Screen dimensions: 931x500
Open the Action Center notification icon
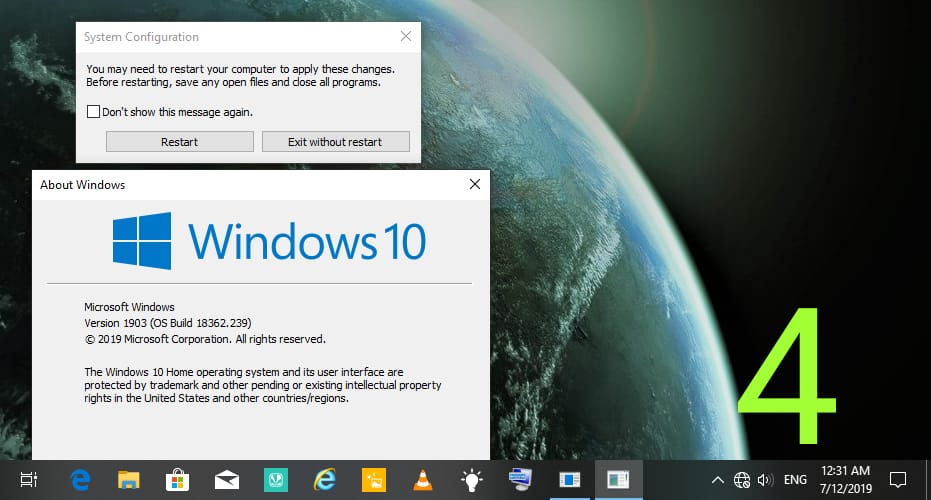click(x=898, y=480)
